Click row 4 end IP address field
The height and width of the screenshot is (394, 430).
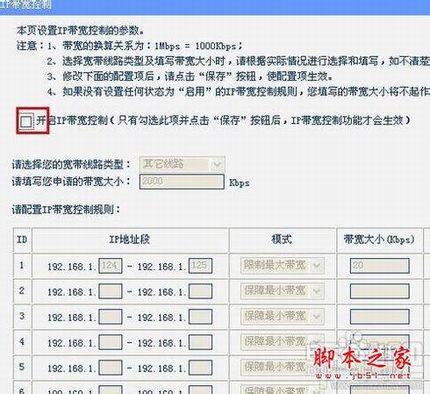pos(200,342)
